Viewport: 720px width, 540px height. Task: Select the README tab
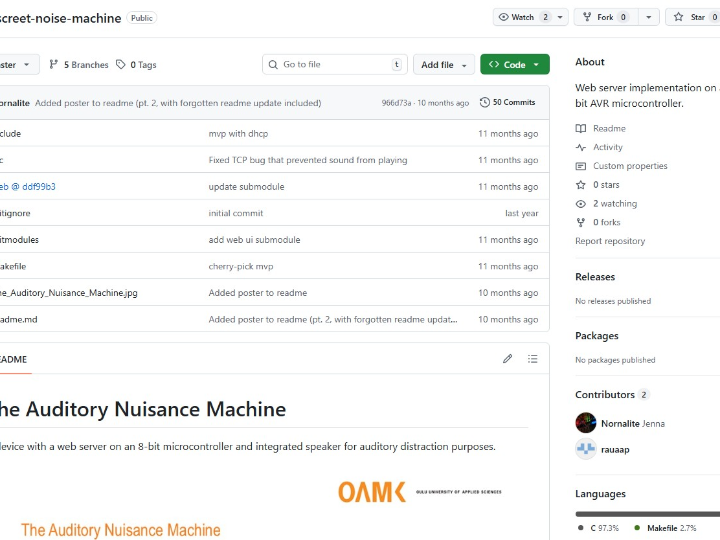pyautogui.click(x=14, y=359)
